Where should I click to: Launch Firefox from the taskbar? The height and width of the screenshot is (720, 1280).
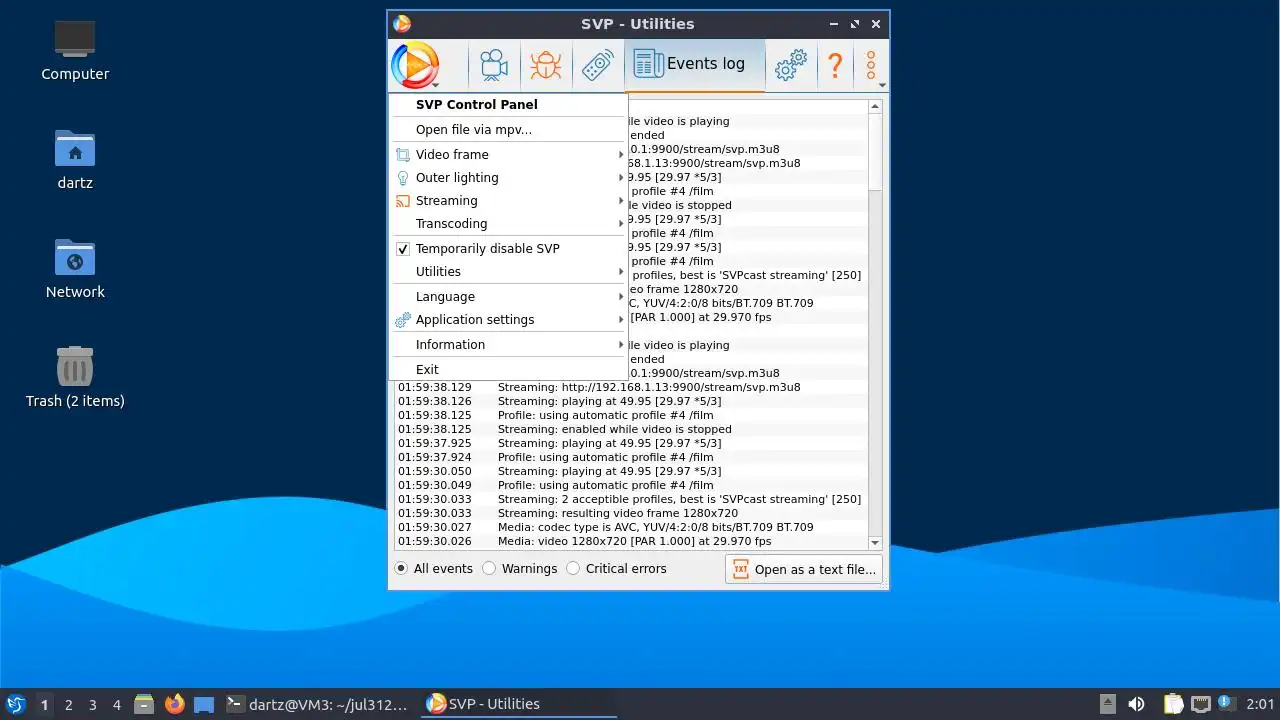(x=175, y=704)
